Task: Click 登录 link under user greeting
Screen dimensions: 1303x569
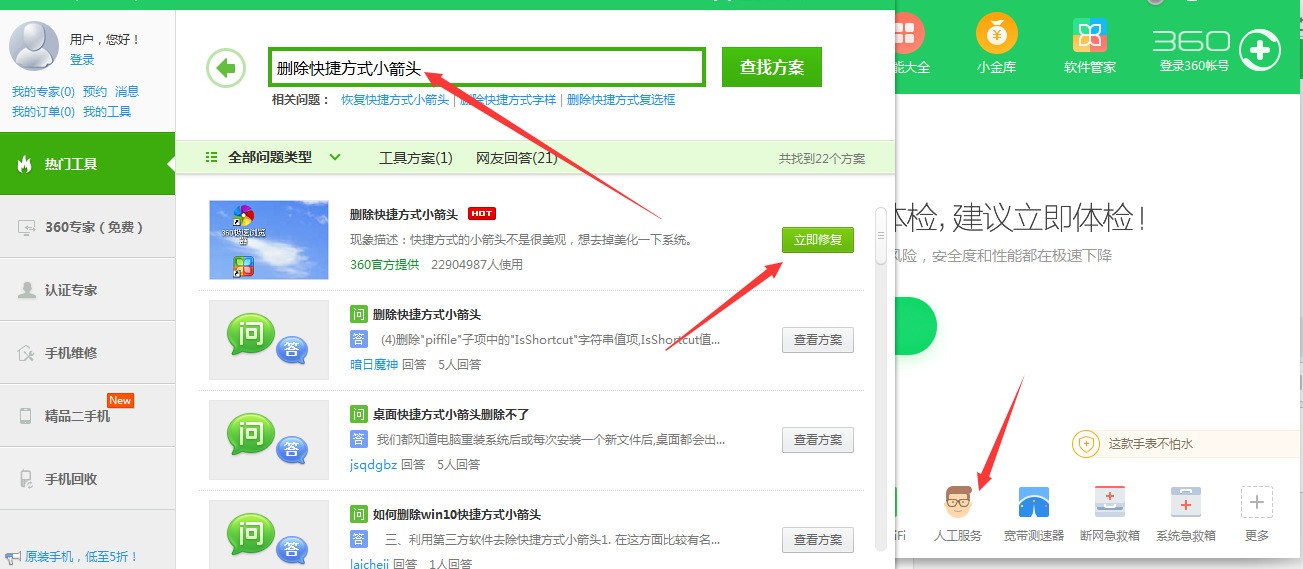Action: click(82, 60)
